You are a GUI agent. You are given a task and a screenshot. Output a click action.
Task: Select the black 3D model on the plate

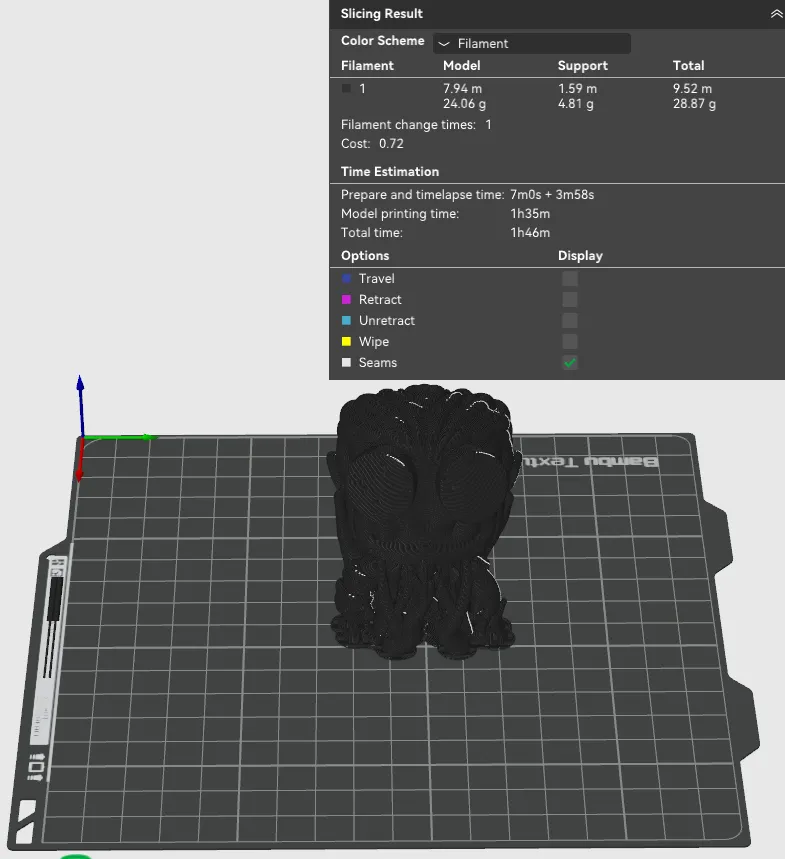[423, 520]
